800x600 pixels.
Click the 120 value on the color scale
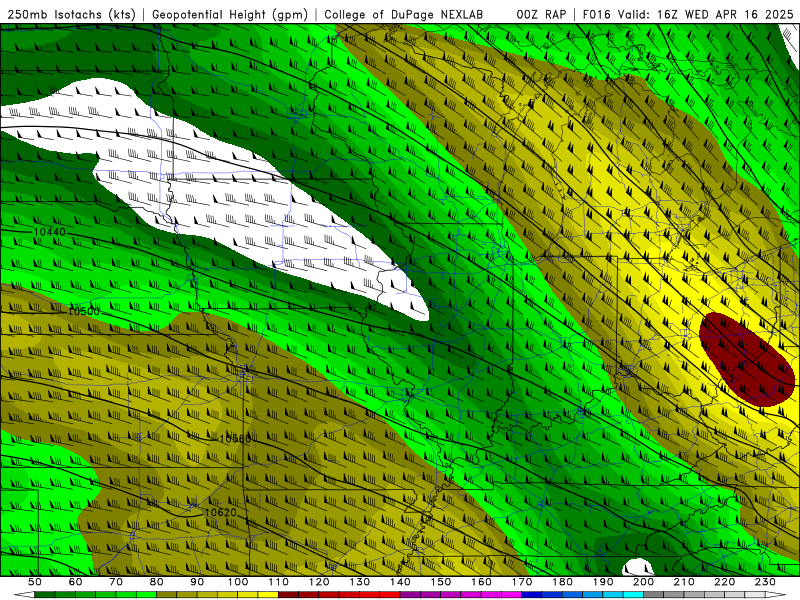click(319, 582)
